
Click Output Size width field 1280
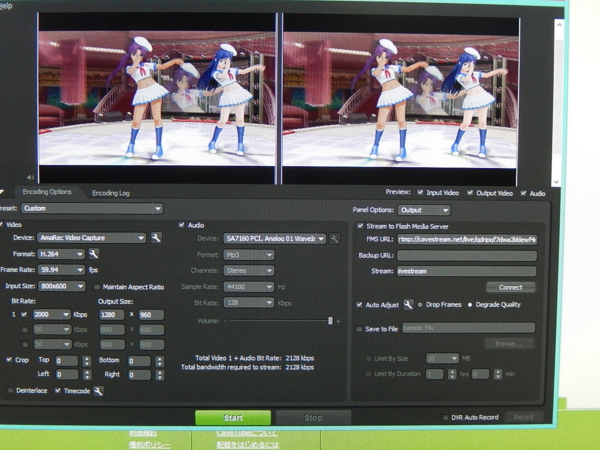[x=112, y=315]
